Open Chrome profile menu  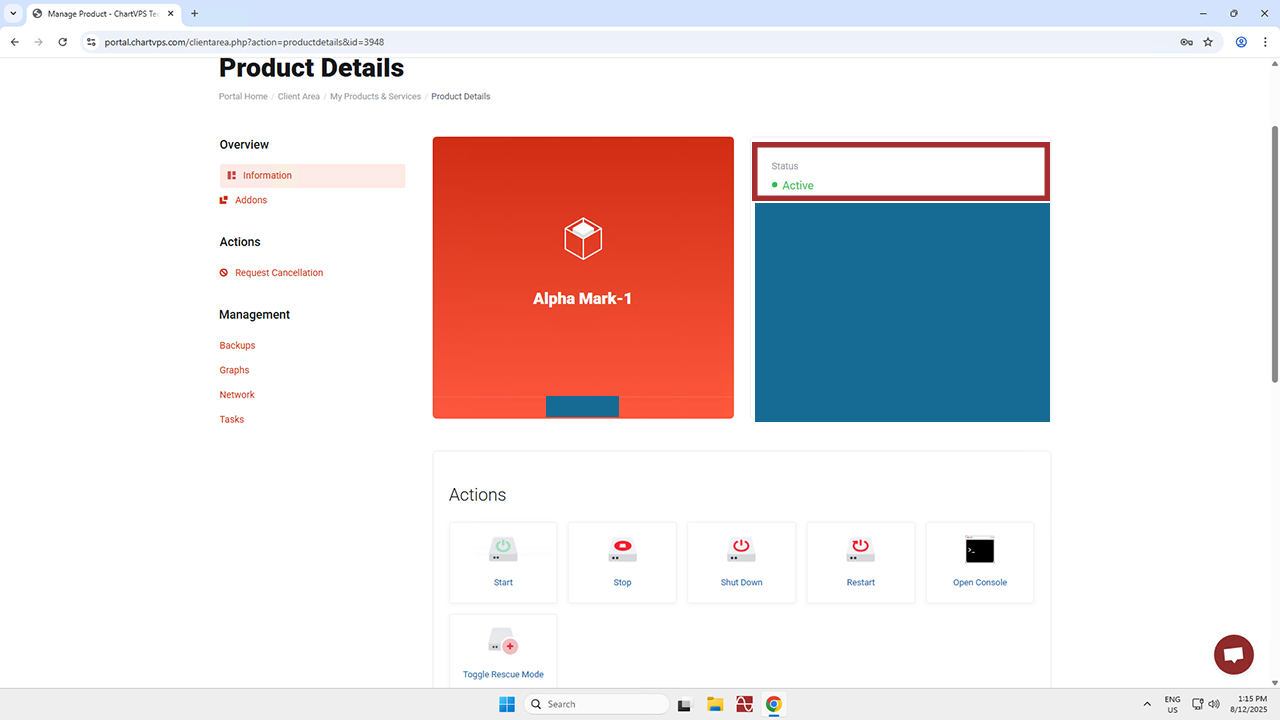click(x=1241, y=42)
